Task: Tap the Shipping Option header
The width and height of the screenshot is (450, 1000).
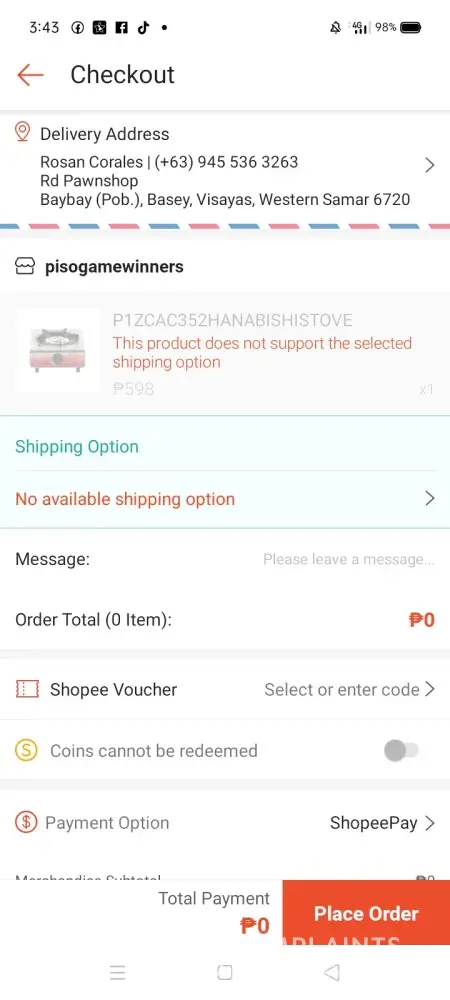Action: [x=76, y=446]
